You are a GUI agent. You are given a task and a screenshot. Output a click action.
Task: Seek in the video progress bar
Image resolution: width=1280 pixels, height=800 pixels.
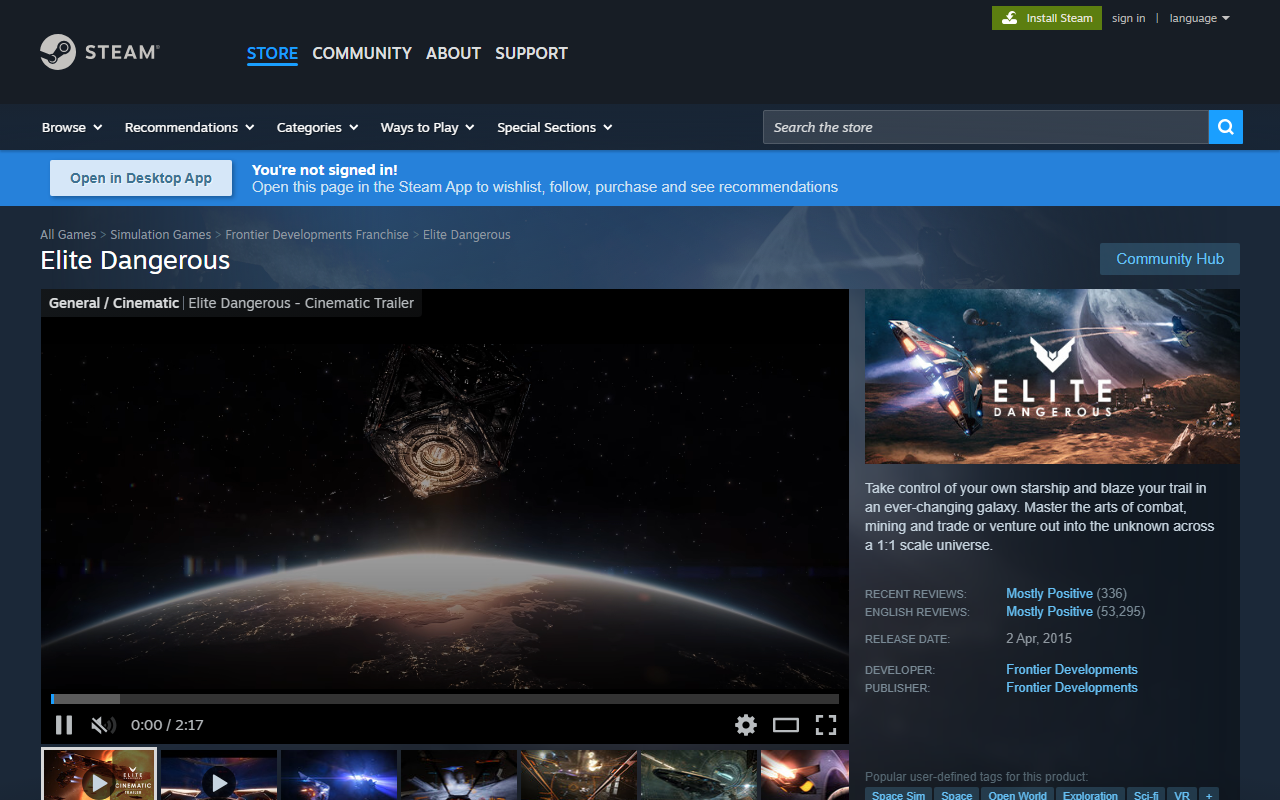click(x=445, y=699)
